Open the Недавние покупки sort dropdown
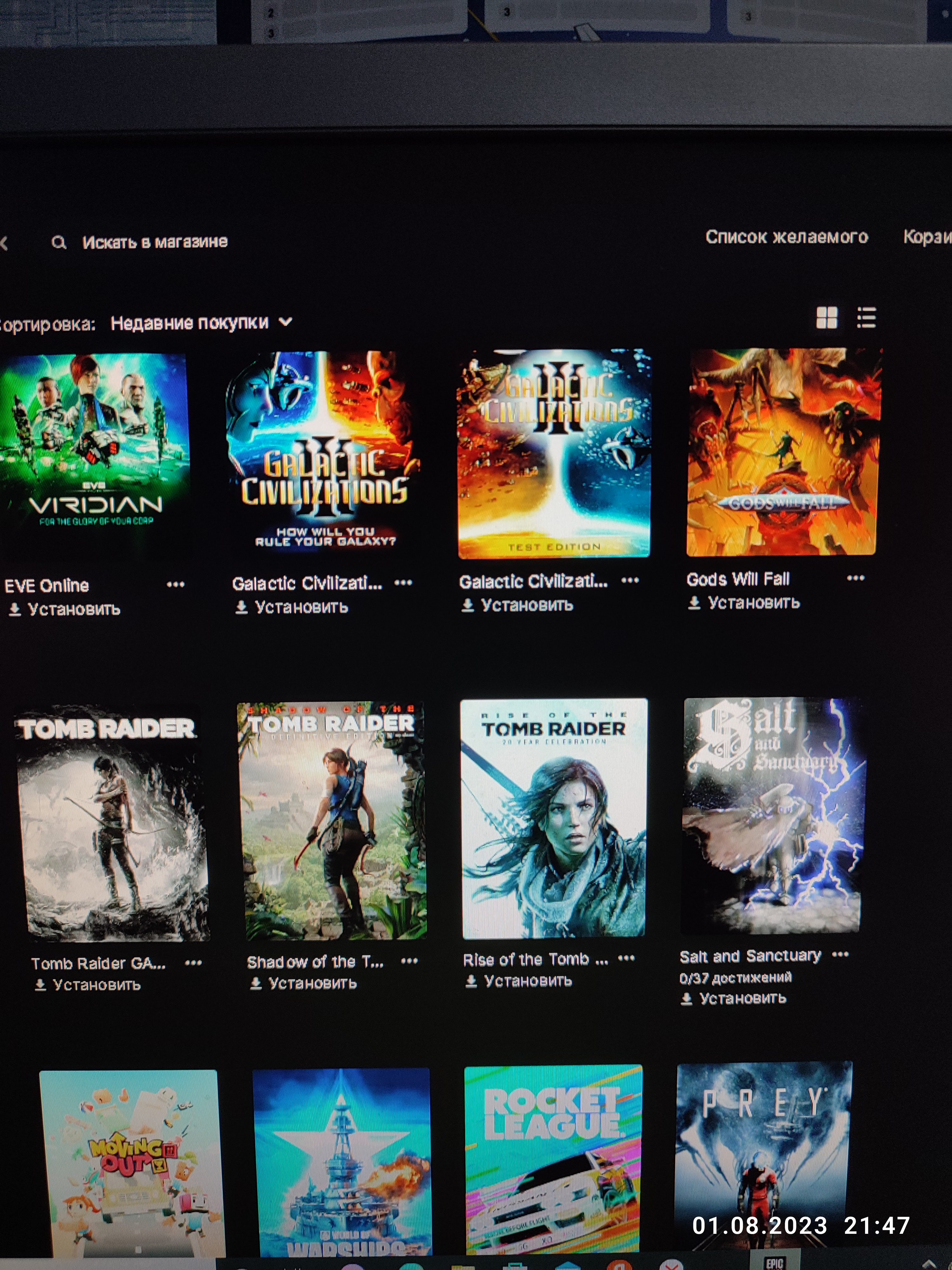952x1270 pixels. pyautogui.click(x=201, y=323)
